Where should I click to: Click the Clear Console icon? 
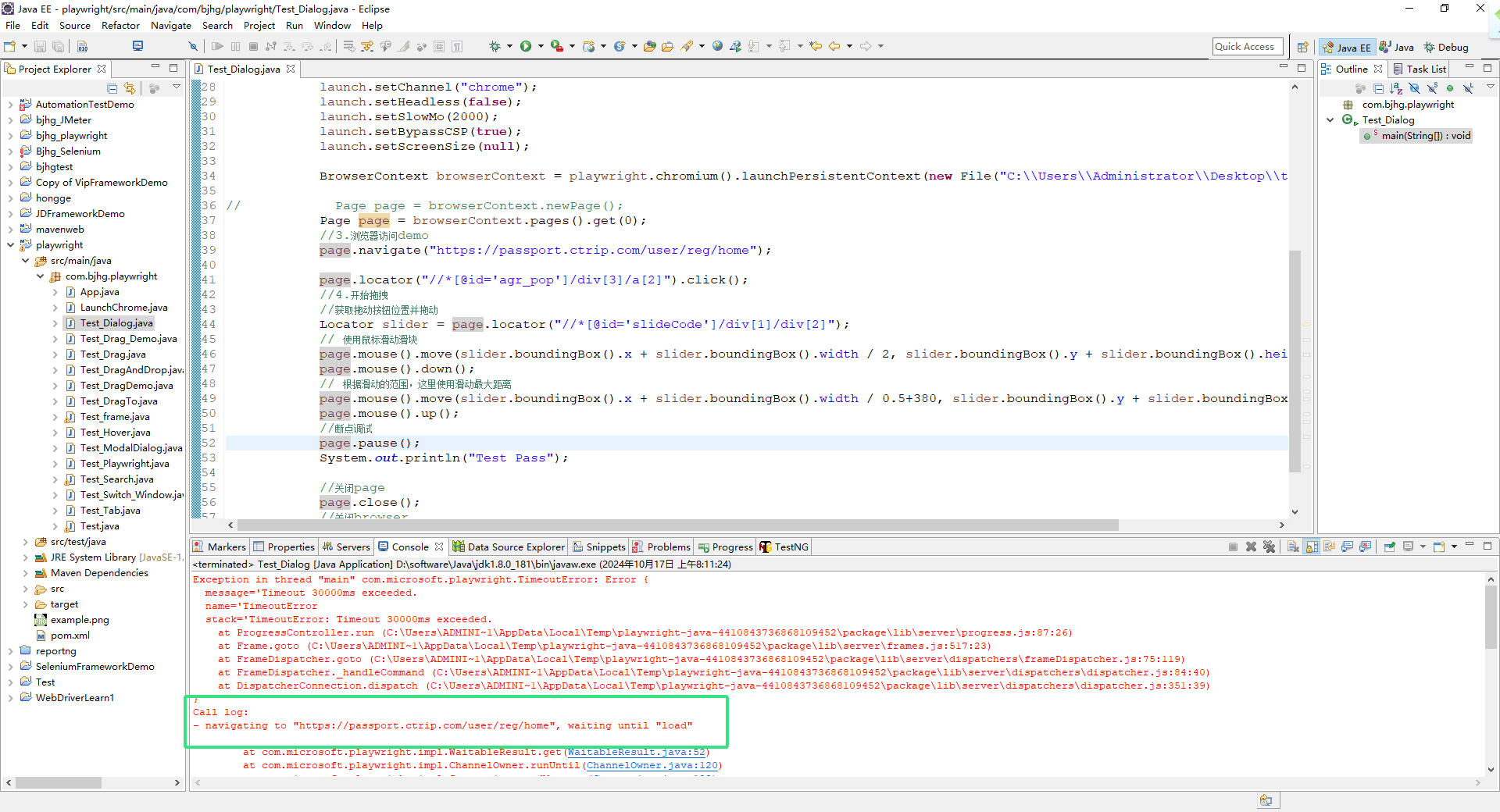click(x=1293, y=547)
